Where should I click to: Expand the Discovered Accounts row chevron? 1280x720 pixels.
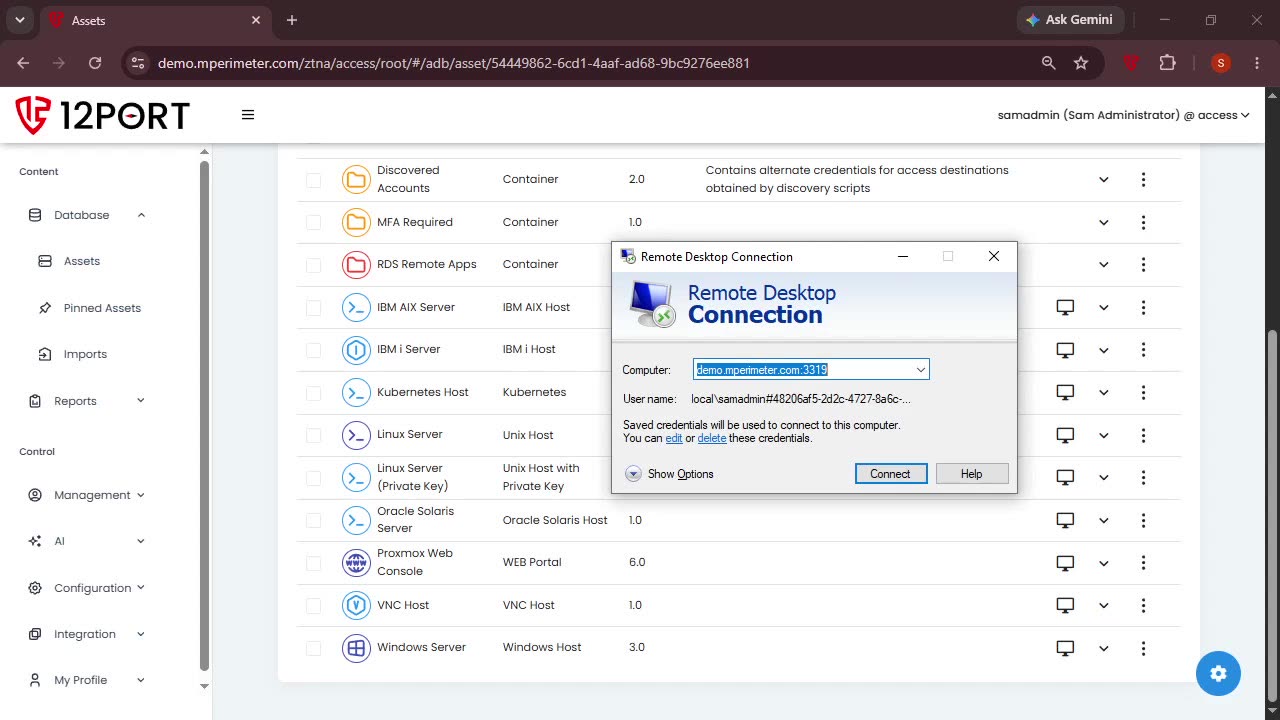tap(1104, 180)
